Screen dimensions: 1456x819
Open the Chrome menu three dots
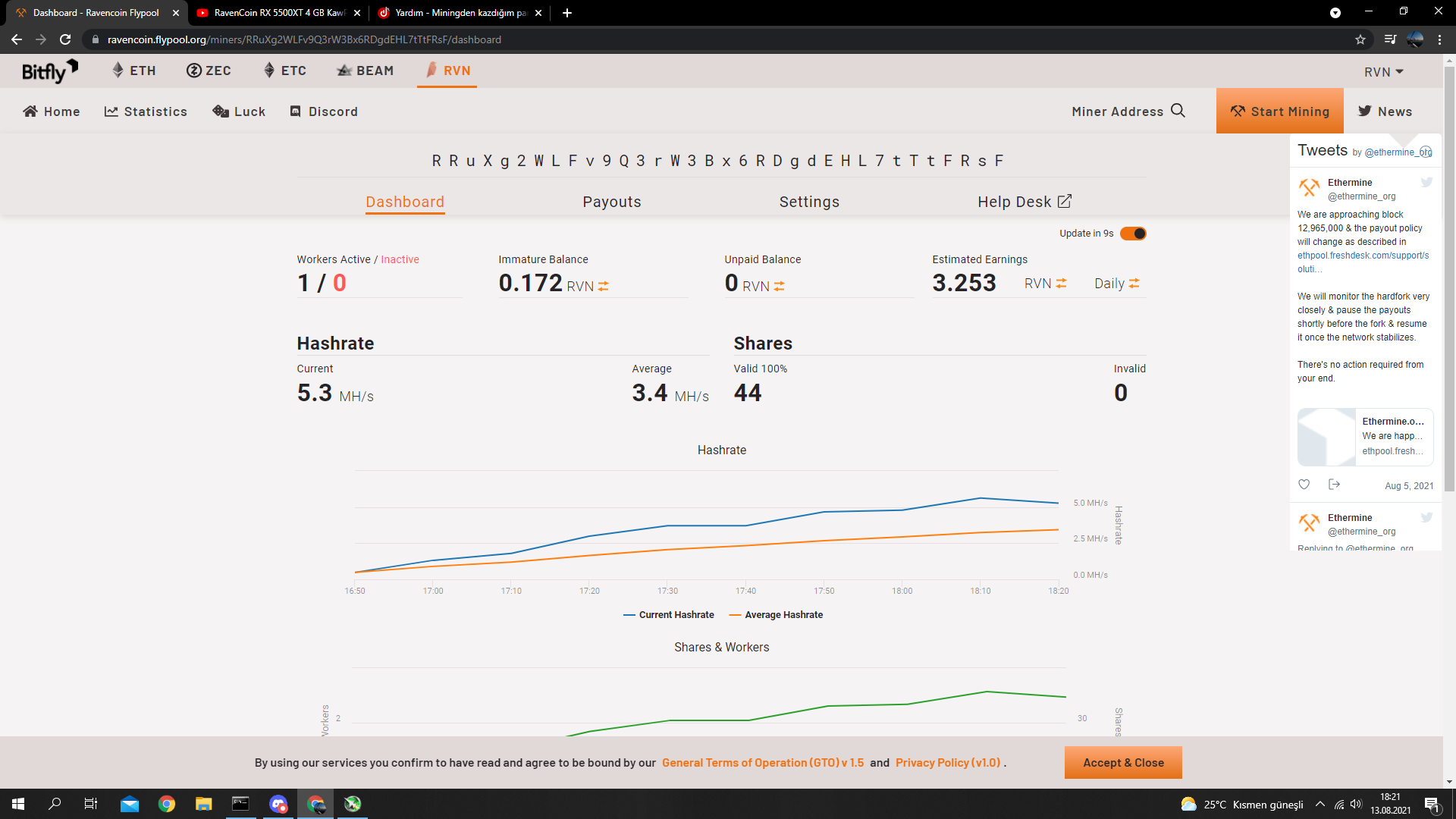1439,39
